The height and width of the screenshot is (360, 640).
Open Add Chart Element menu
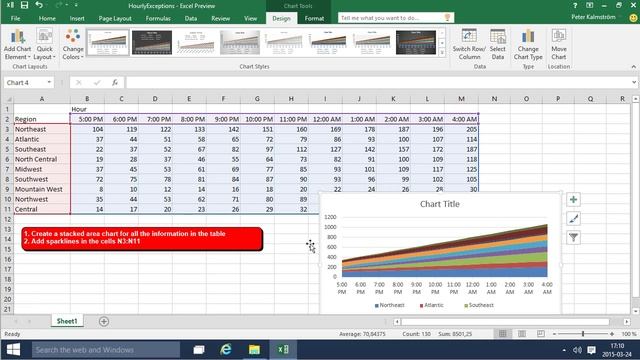18,44
